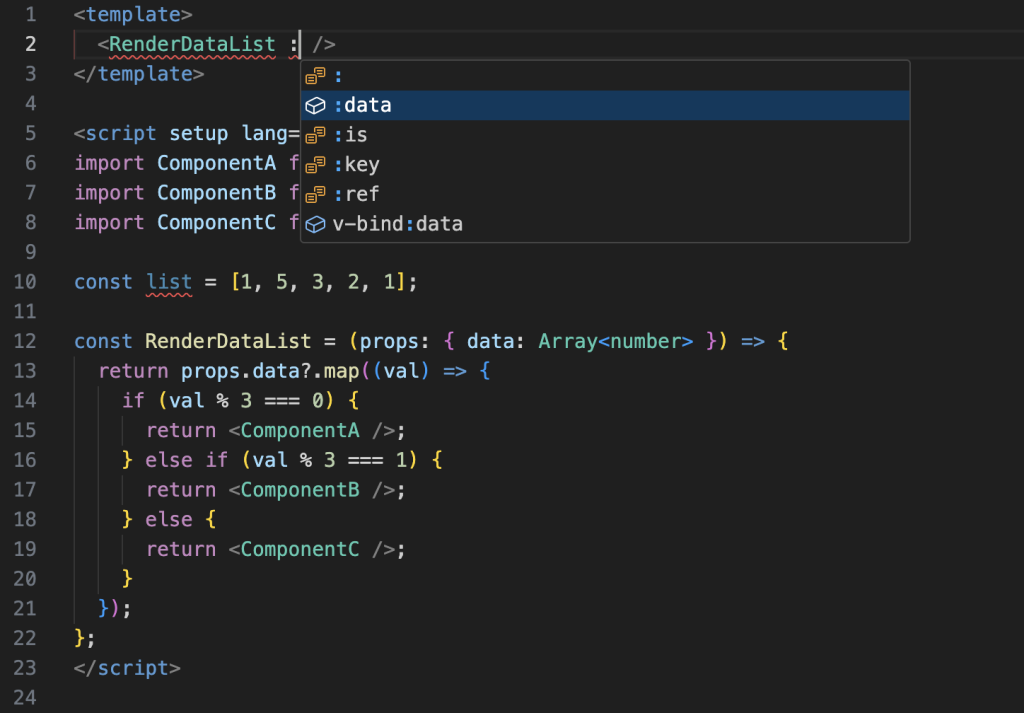This screenshot has width=1024, height=713.
Task: Click the property icon beside :key suggestion
Action: (316, 165)
